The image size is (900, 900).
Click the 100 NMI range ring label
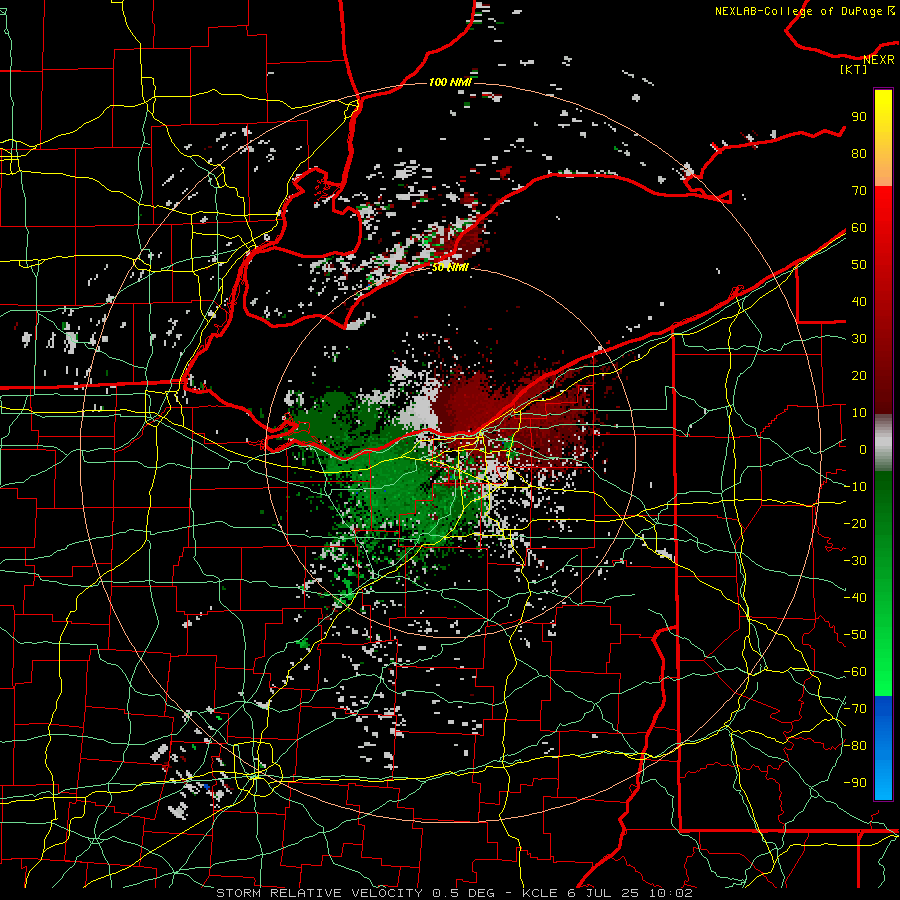coord(450,82)
